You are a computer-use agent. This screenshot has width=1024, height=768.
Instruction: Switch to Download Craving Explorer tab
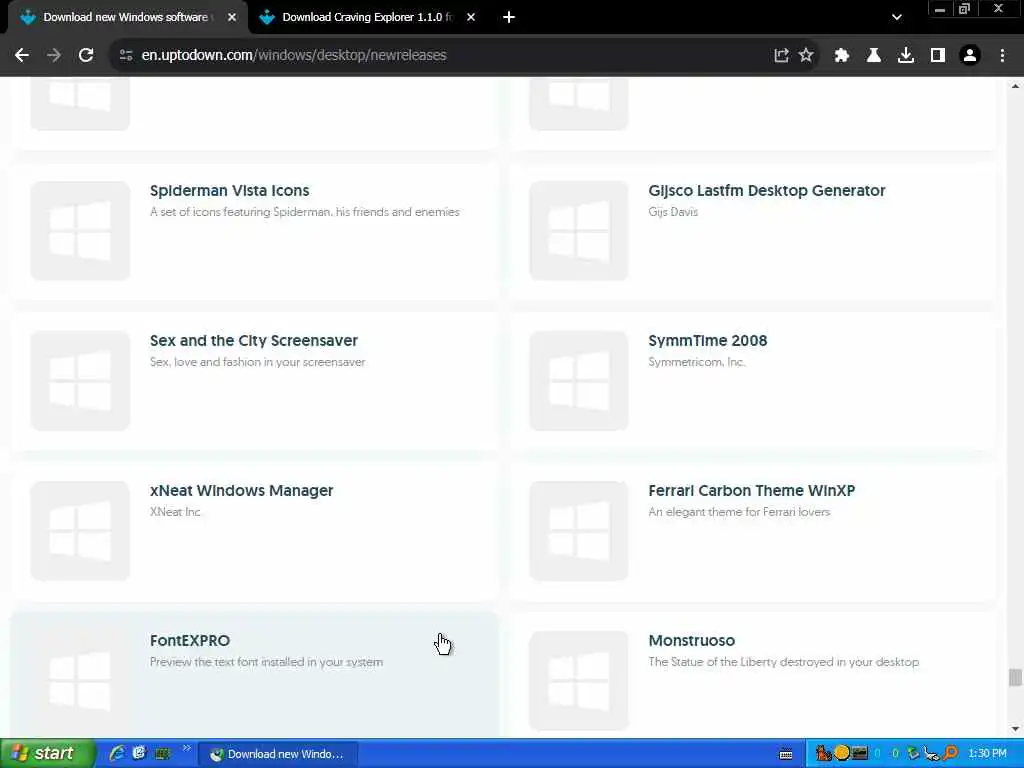coord(366,18)
